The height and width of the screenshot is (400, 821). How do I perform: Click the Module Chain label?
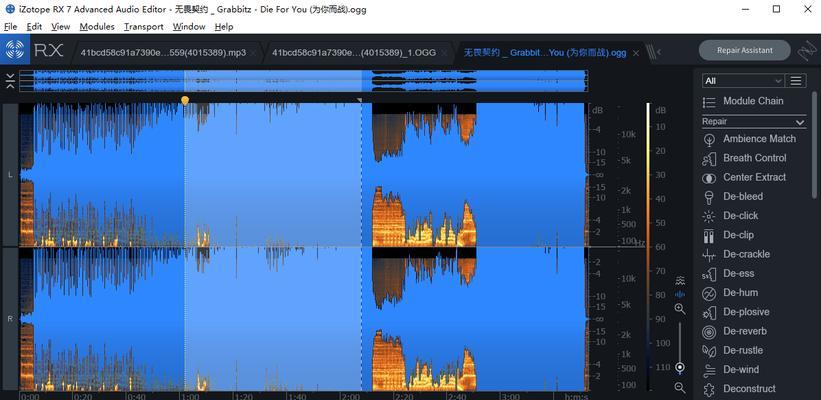click(753, 101)
